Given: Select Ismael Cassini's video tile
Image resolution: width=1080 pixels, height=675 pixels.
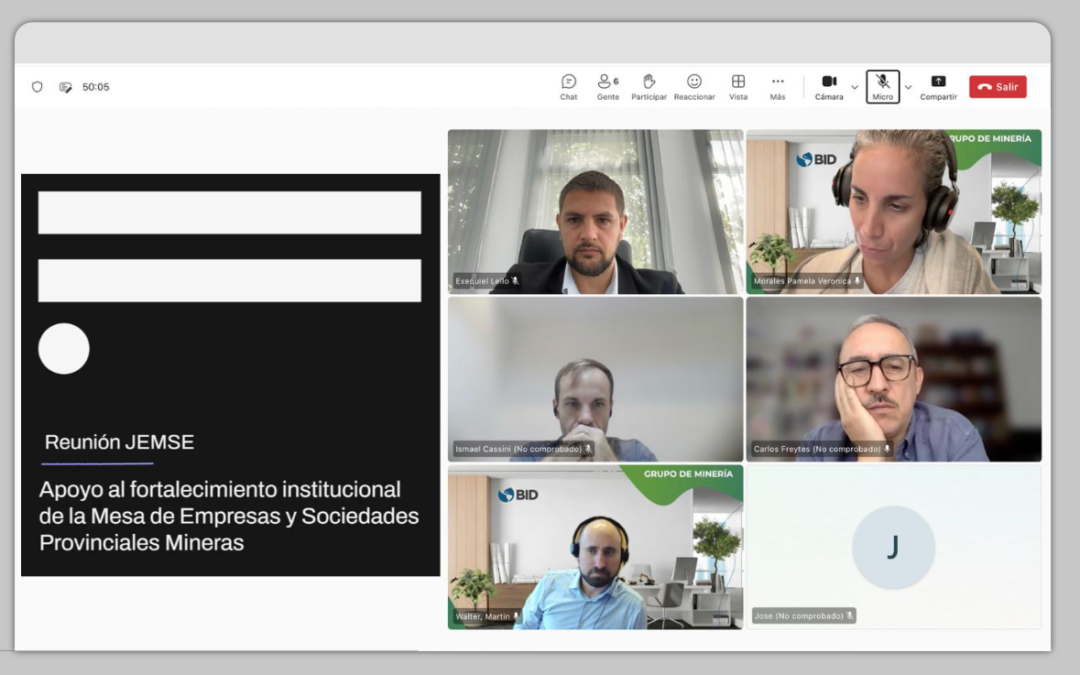Looking at the screenshot, I should (x=595, y=378).
